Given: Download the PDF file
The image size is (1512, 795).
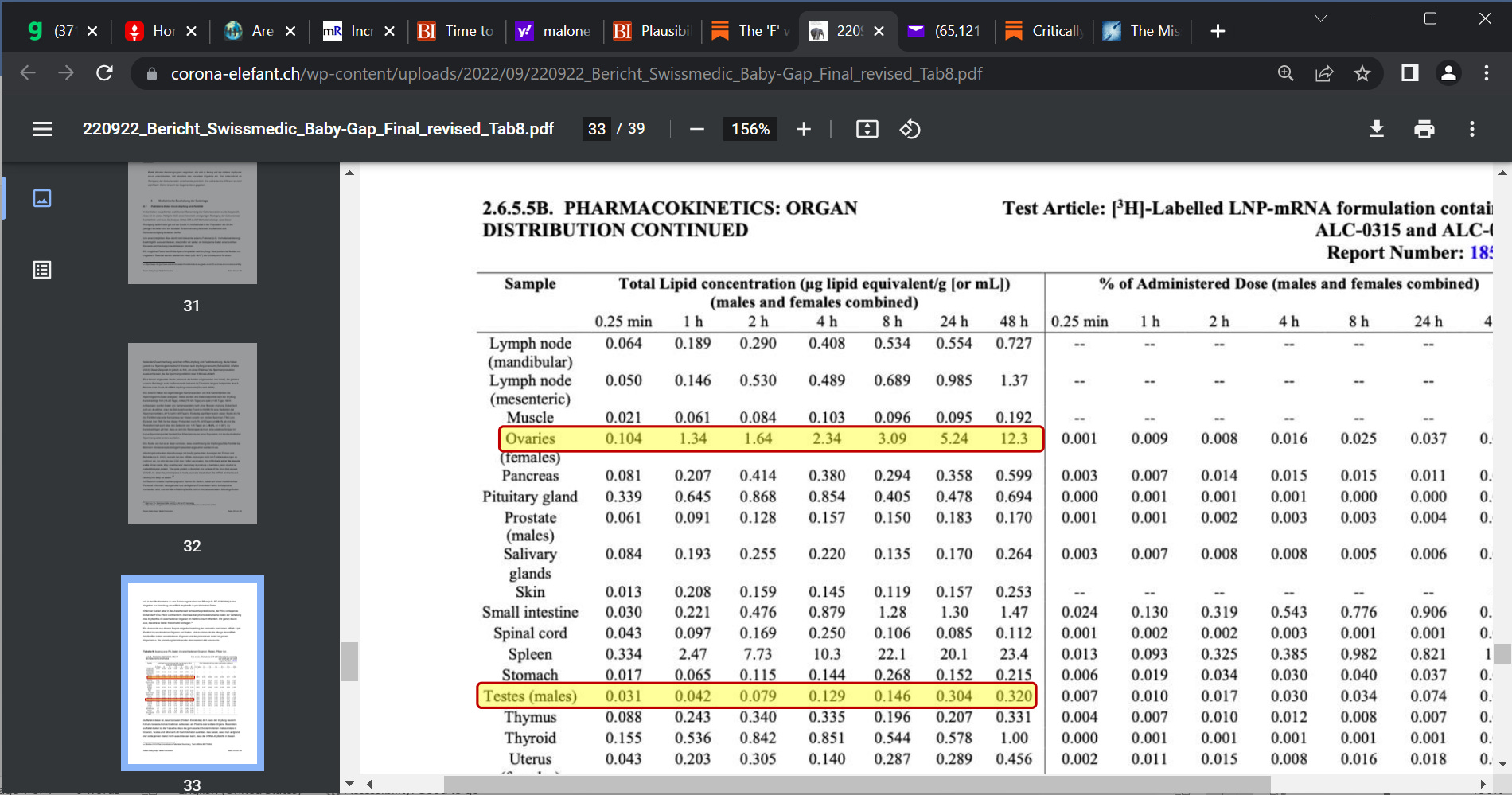Looking at the screenshot, I should (x=1376, y=129).
